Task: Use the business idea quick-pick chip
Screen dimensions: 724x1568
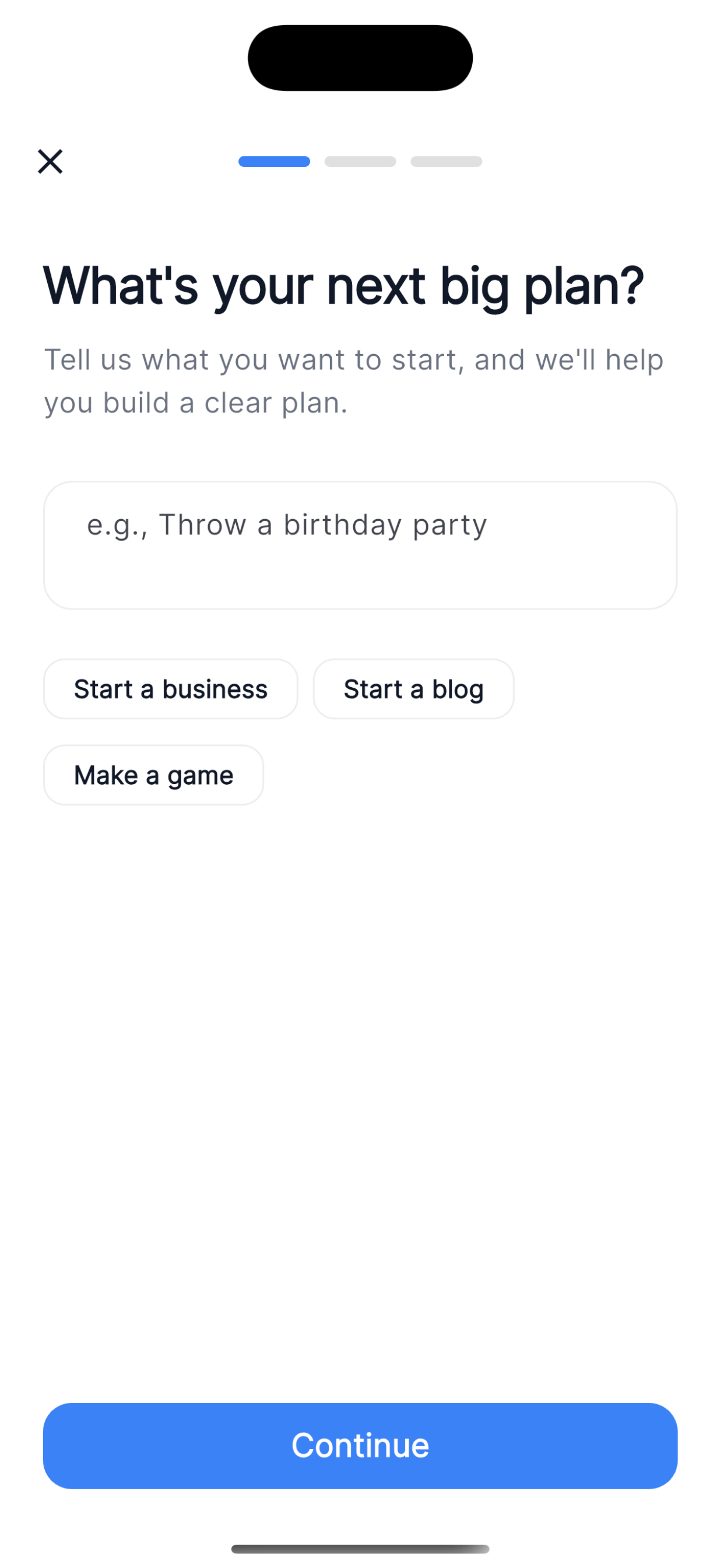Action: [x=170, y=689]
